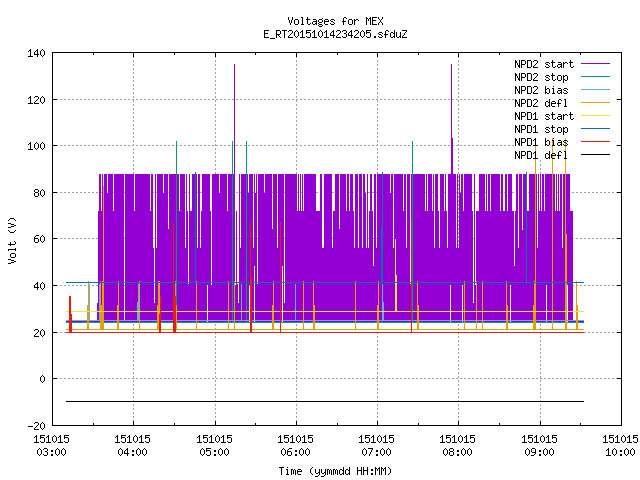The image size is (640, 480).
Task: Click the black line sample beside NPD1 defl
Action: click(596, 155)
